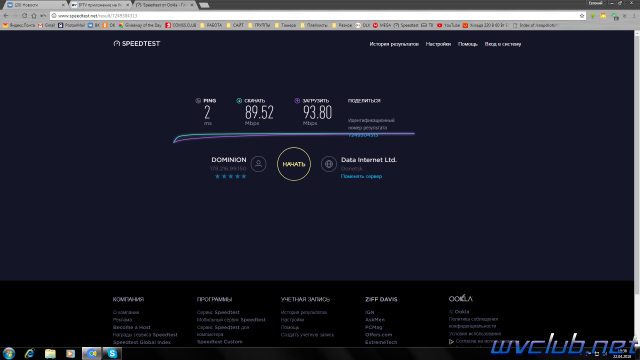Click the globe icon next to Data Internet Ltd.

click(x=329, y=164)
